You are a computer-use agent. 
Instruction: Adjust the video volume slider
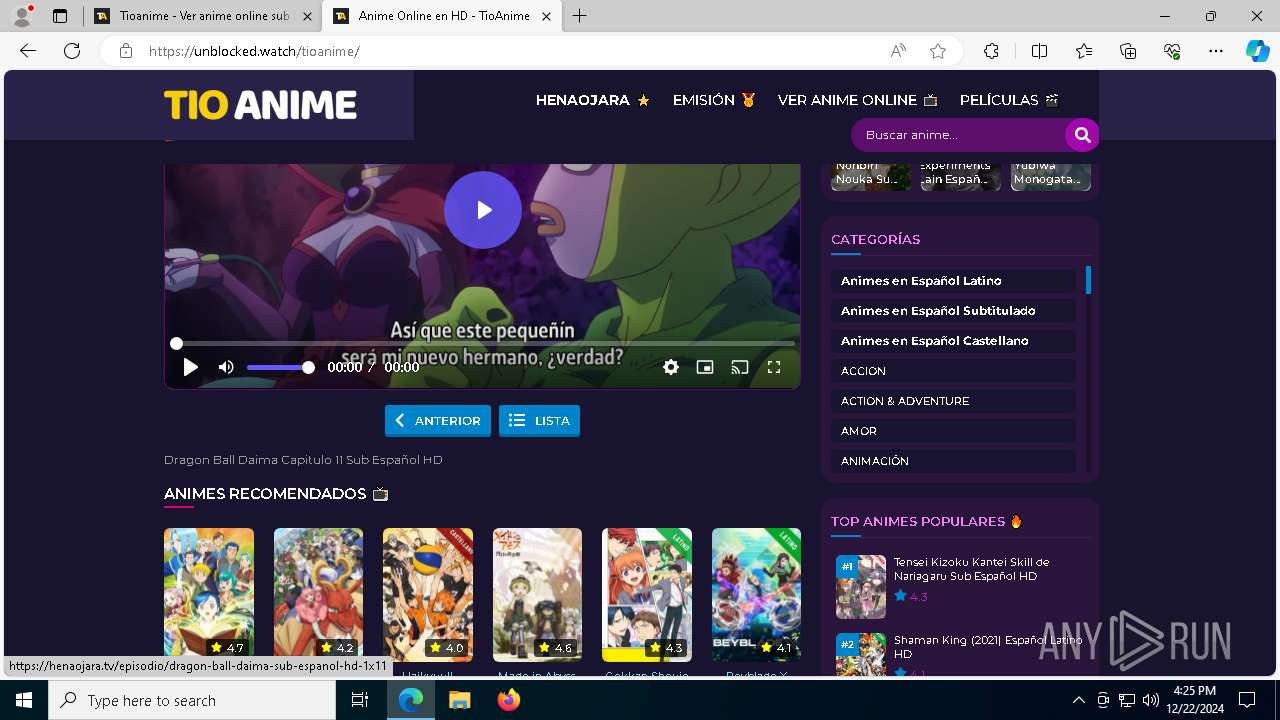tap(281, 367)
